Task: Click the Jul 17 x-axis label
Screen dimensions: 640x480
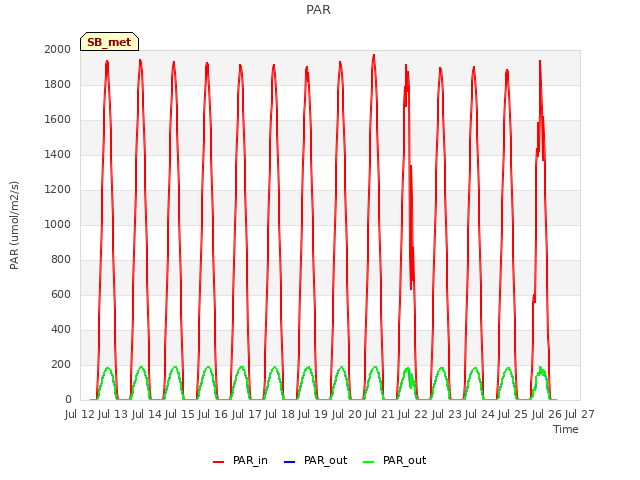Action: [246, 414]
